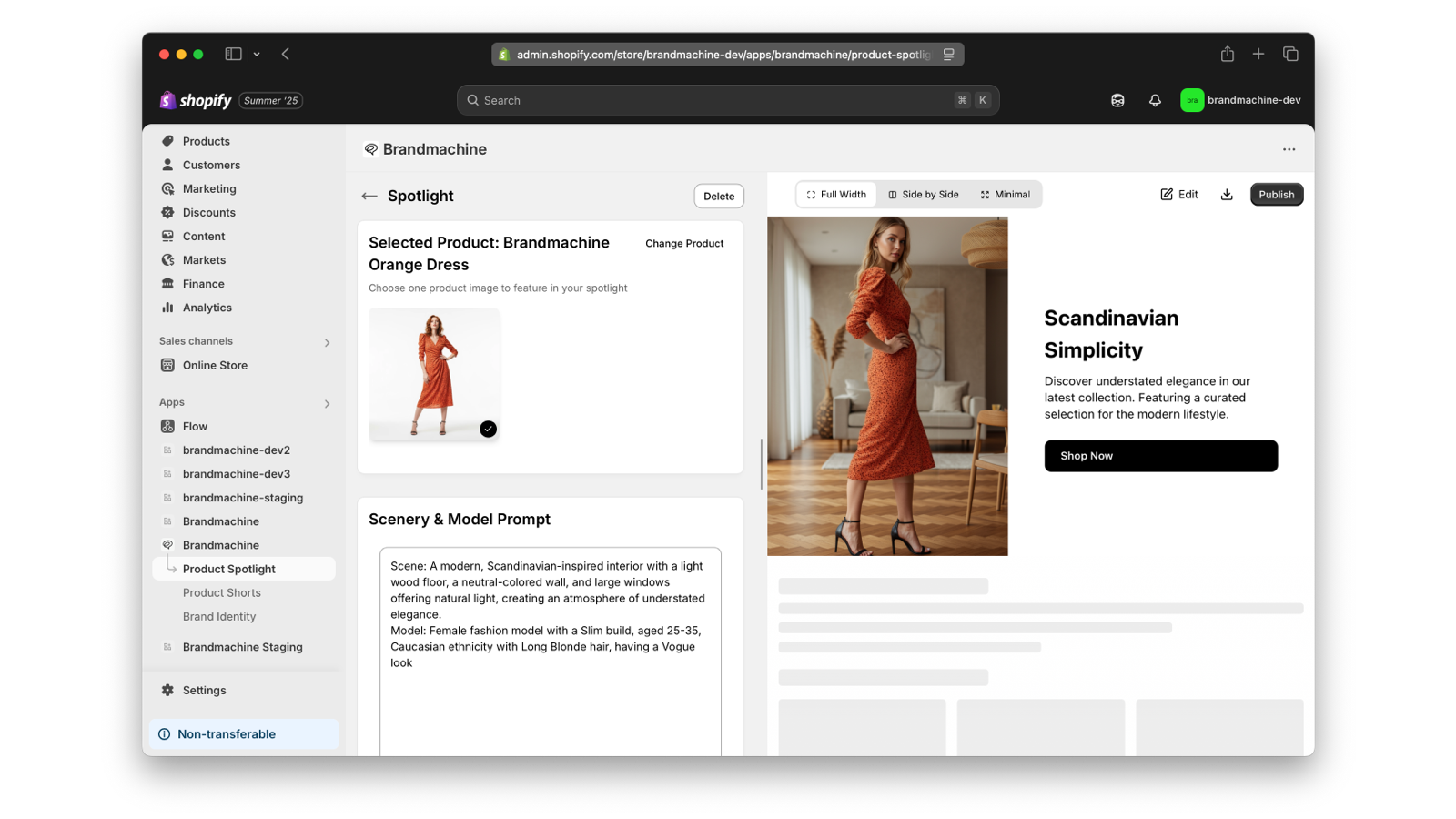Image resolution: width=1456 pixels, height=819 pixels.
Task: Open Brand Identity subpage
Action: pyautogui.click(x=218, y=616)
